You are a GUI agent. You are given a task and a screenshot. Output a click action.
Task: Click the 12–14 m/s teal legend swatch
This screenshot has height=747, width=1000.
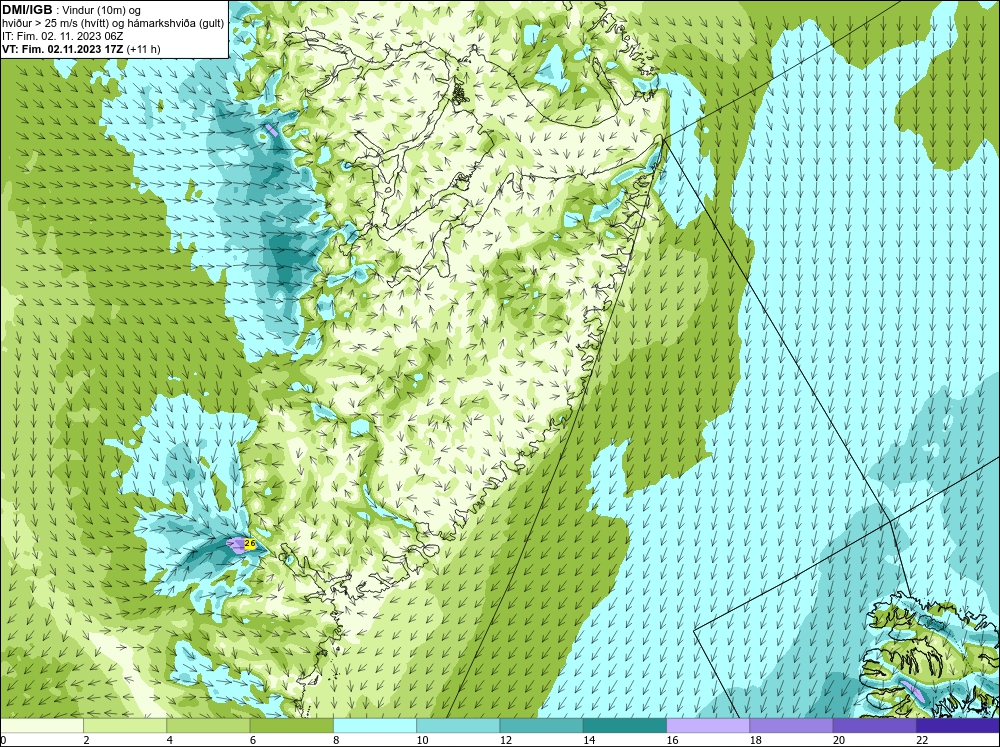pos(541,726)
